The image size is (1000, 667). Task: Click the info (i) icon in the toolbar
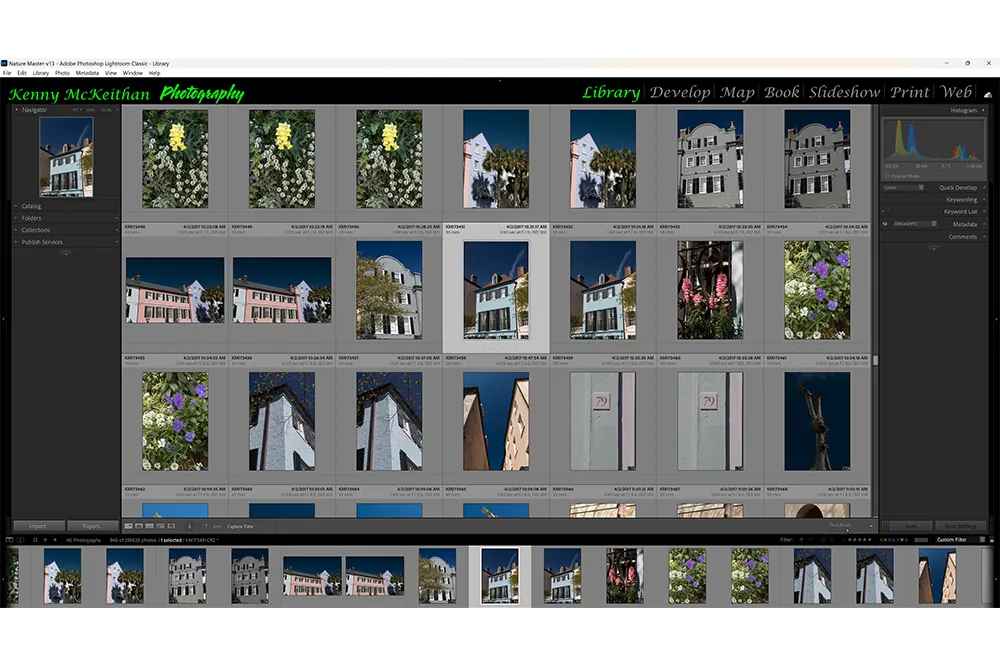[190, 525]
